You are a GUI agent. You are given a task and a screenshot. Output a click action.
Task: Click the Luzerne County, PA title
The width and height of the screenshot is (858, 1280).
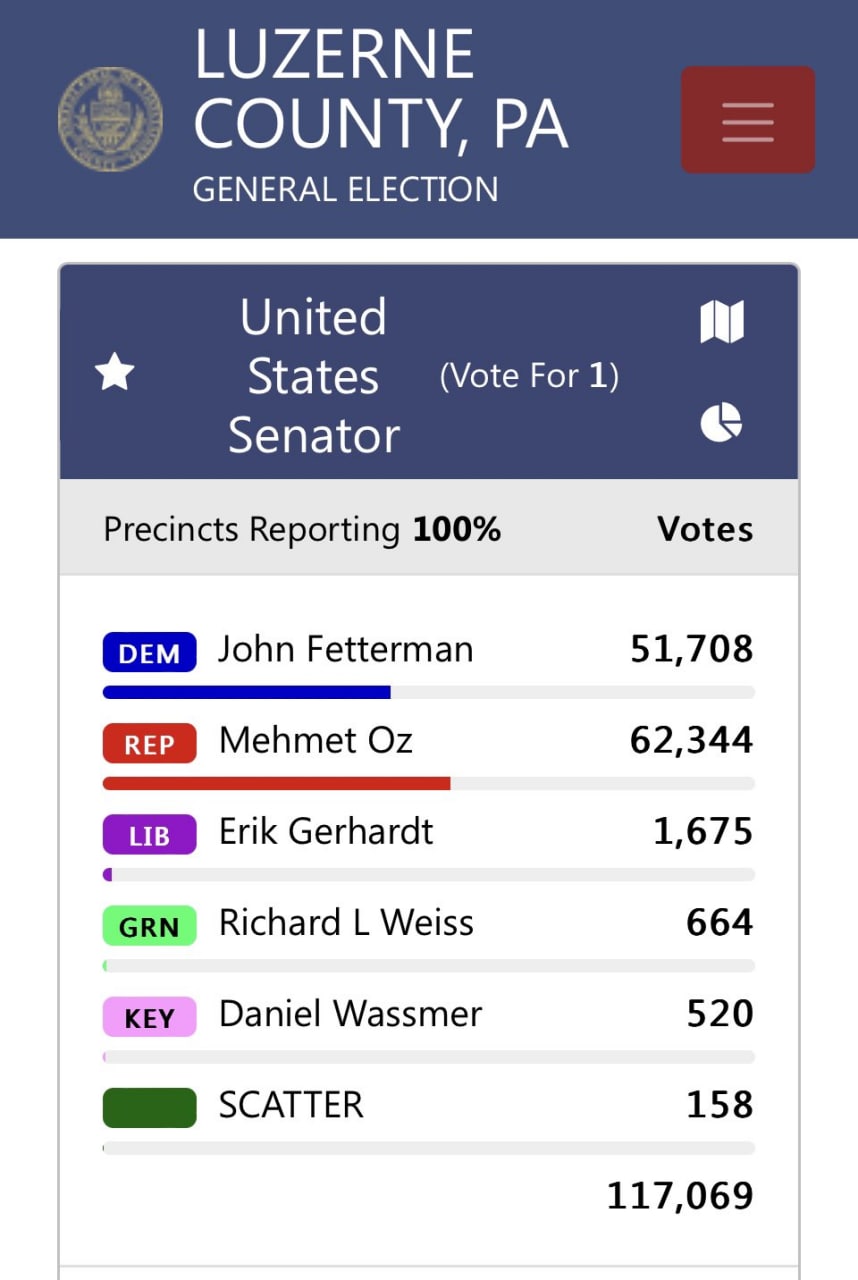click(x=380, y=90)
